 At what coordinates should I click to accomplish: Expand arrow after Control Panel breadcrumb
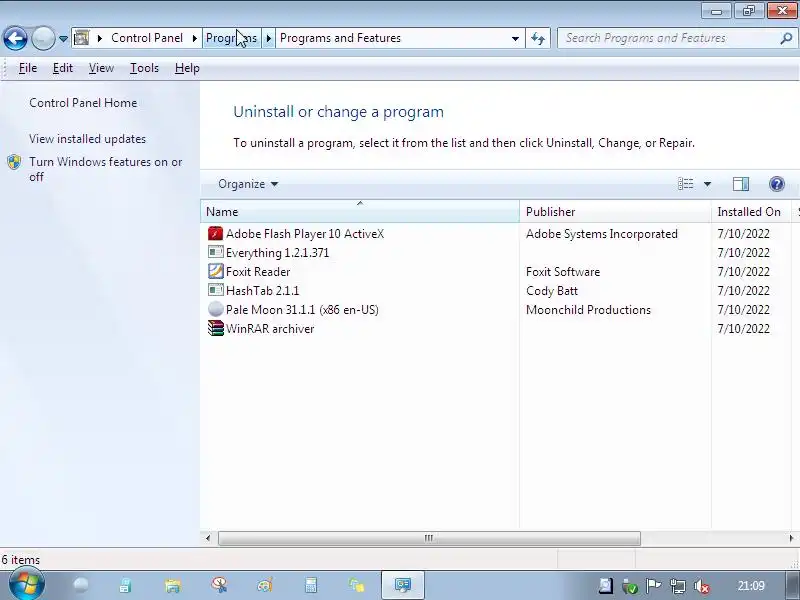pos(194,38)
